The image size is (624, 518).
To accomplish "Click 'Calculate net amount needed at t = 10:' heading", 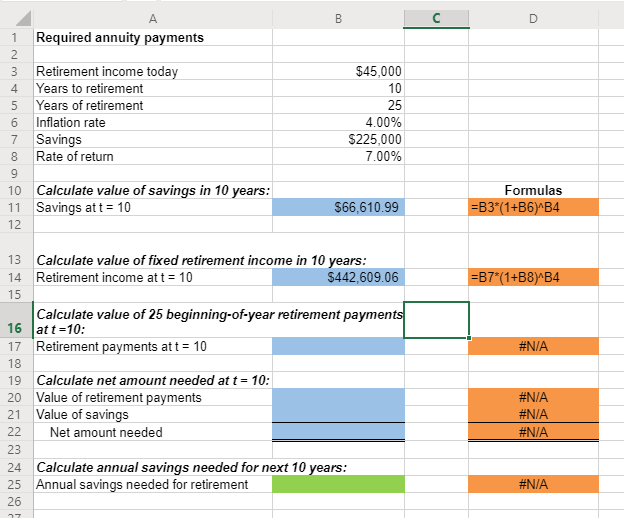I will (153, 381).
